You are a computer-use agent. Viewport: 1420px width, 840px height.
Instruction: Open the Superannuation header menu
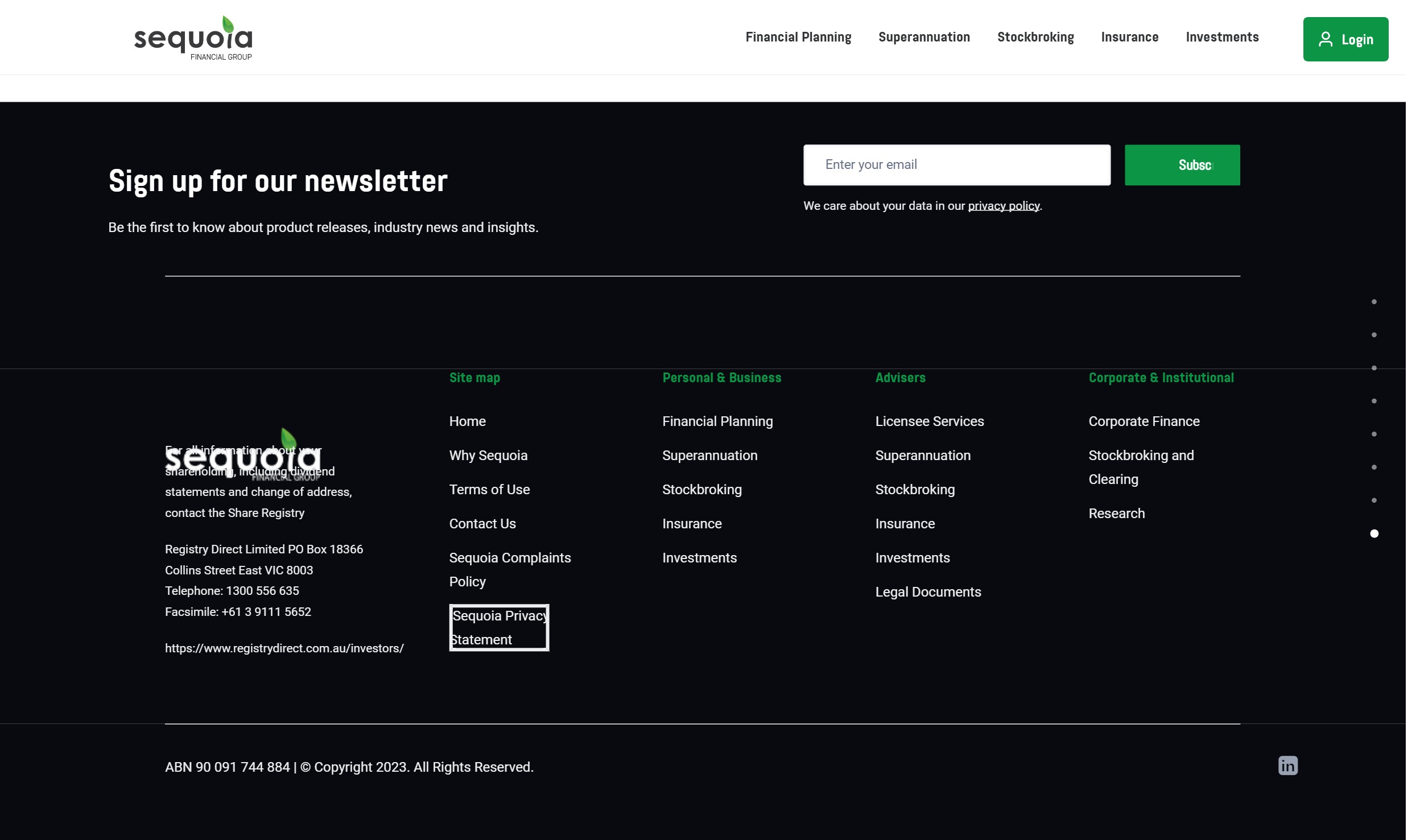coord(924,38)
